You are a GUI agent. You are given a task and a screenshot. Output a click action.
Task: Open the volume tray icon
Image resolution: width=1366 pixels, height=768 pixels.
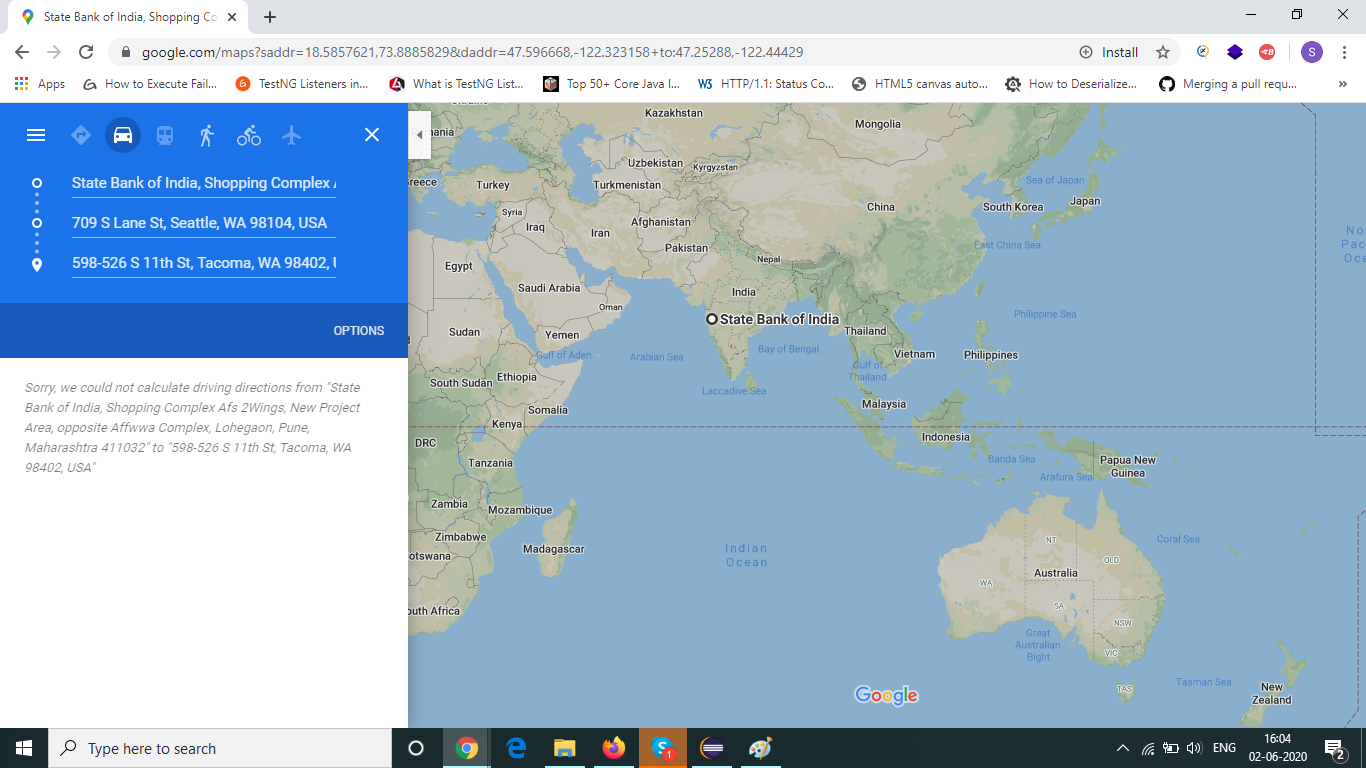(x=1194, y=748)
